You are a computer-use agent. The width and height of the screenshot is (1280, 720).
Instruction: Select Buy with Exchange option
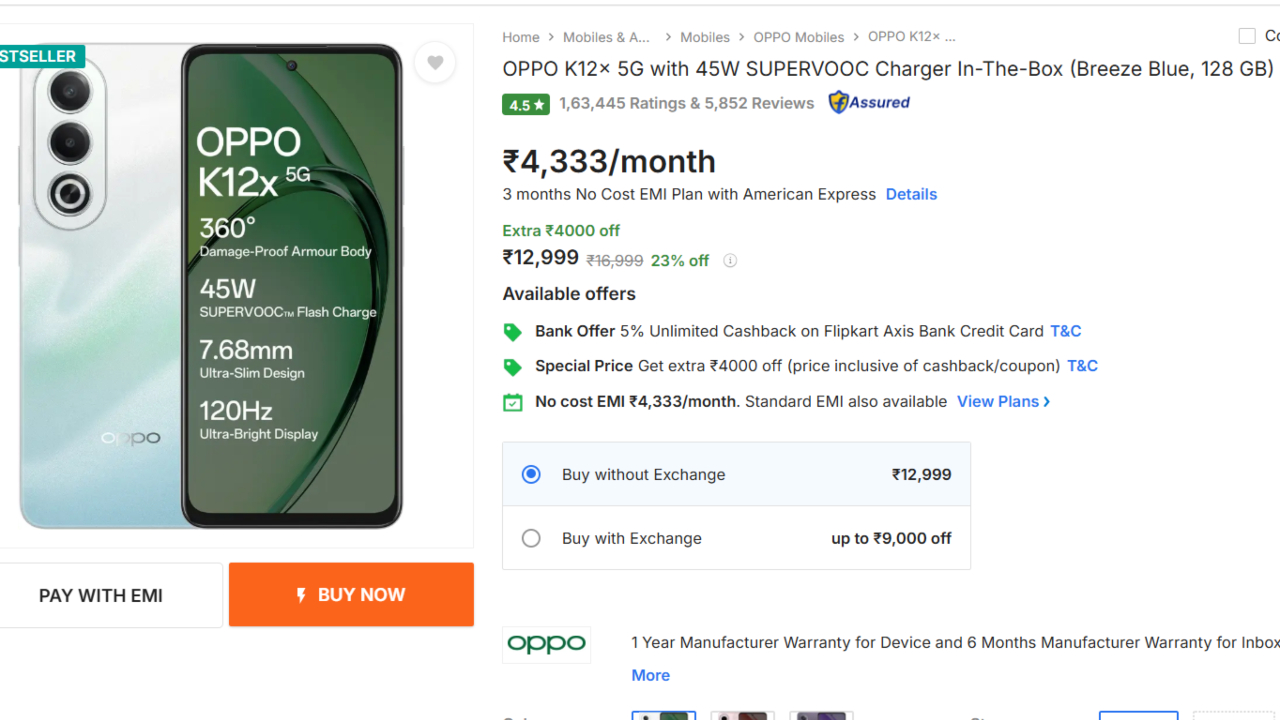(x=531, y=539)
